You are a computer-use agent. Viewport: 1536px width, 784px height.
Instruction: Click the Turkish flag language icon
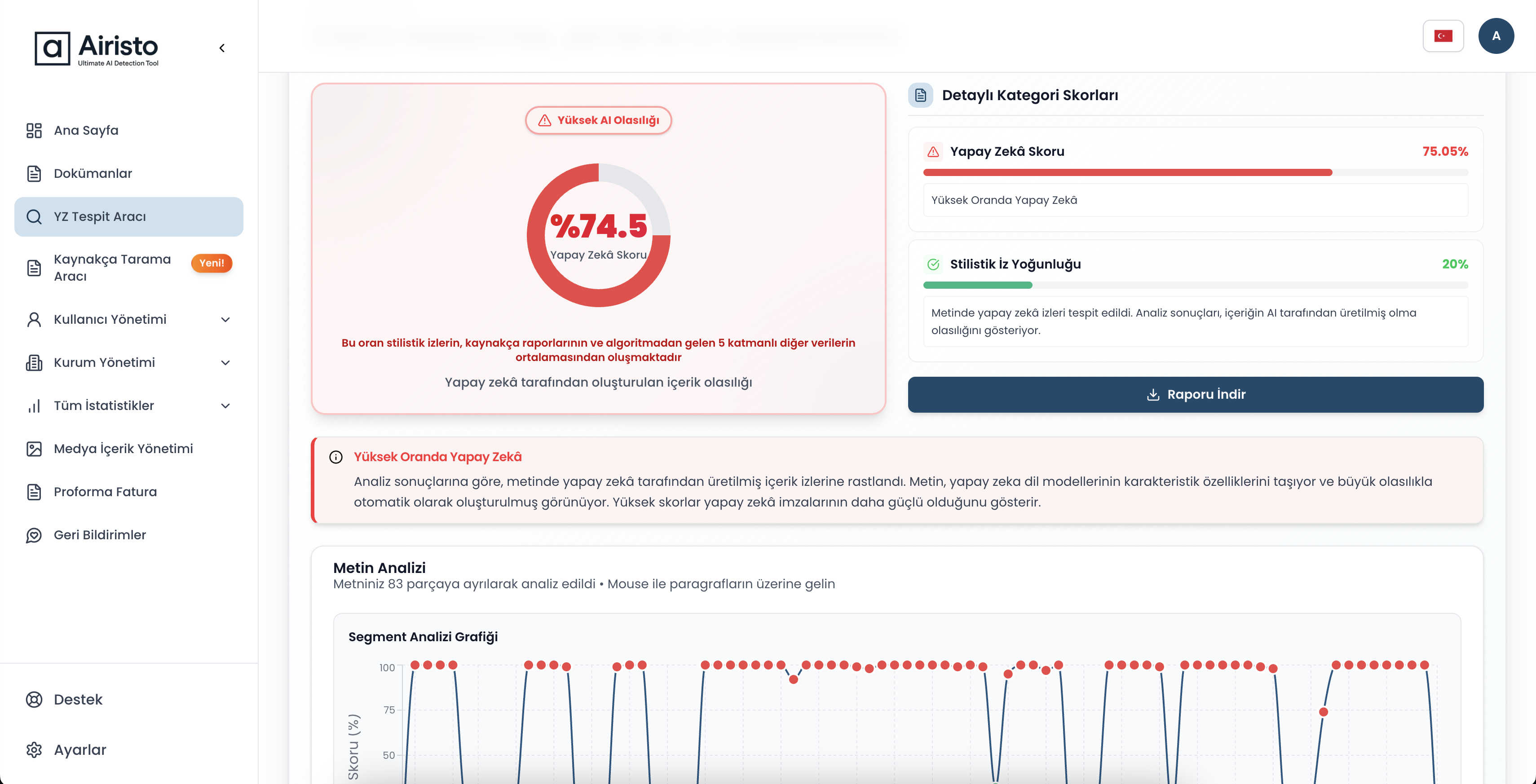click(x=1443, y=36)
